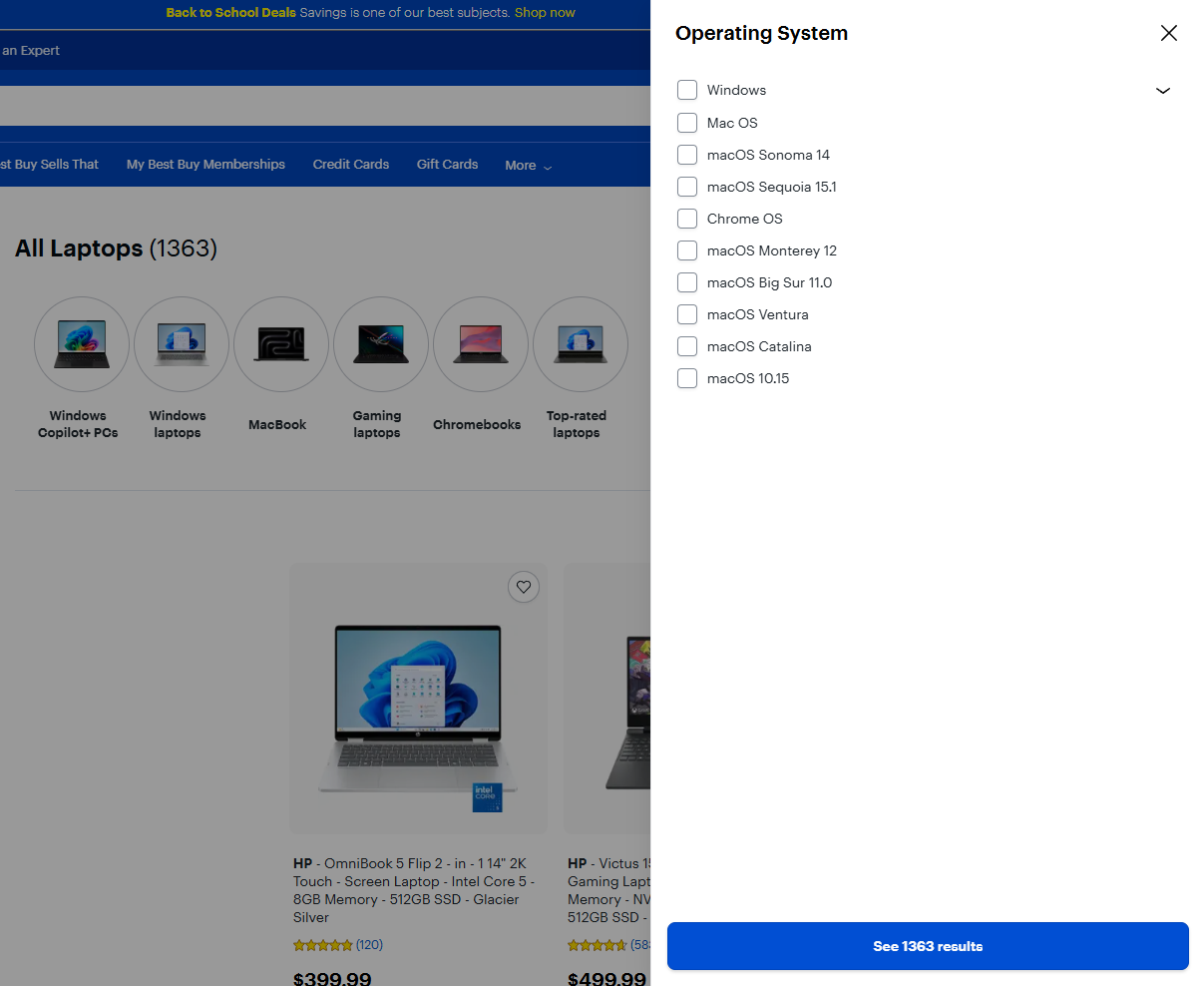Viewport: 1204px width, 986px height.
Task: Open My Best Buy Memberships menu item
Action: (205, 165)
